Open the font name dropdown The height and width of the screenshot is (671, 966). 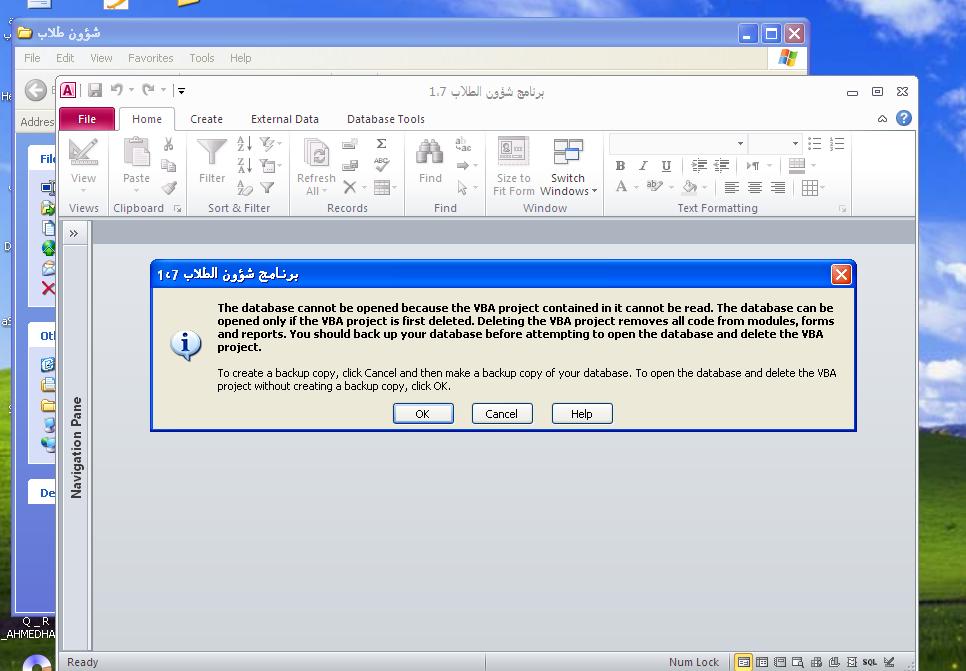pyautogui.click(x=740, y=144)
